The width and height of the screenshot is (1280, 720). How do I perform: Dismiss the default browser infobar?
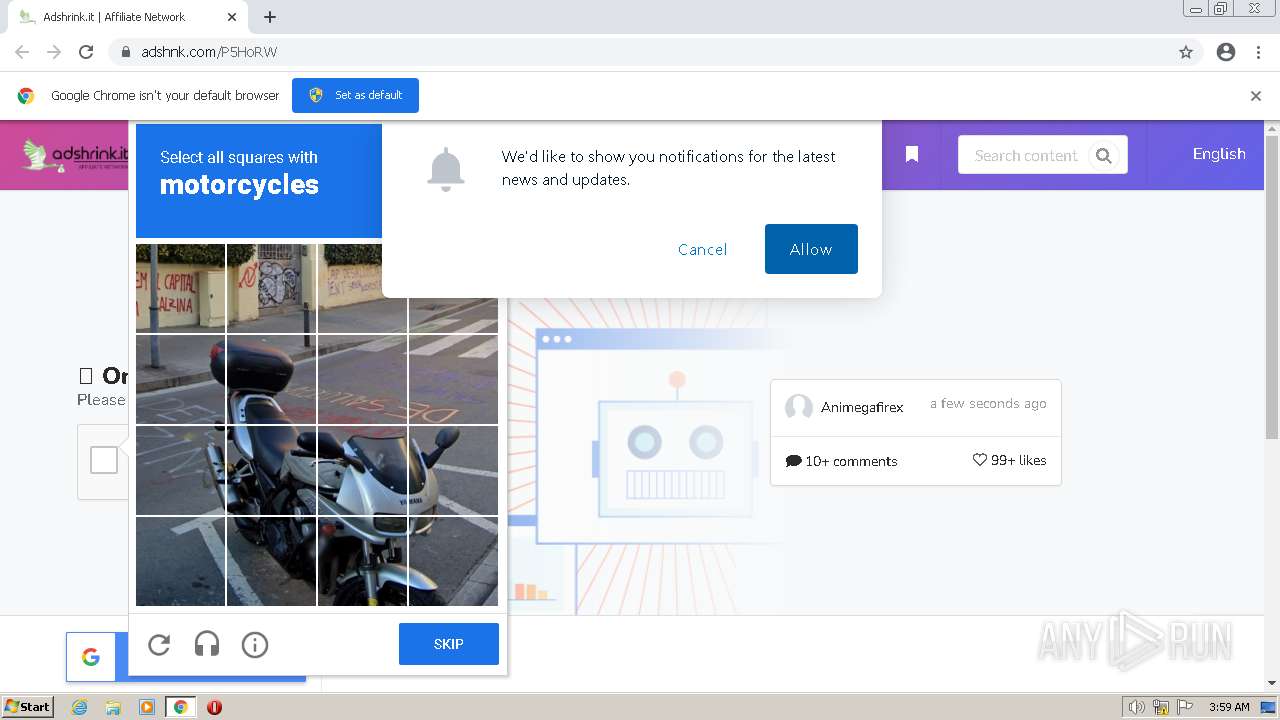pyautogui.click(x=1256, y=96)
